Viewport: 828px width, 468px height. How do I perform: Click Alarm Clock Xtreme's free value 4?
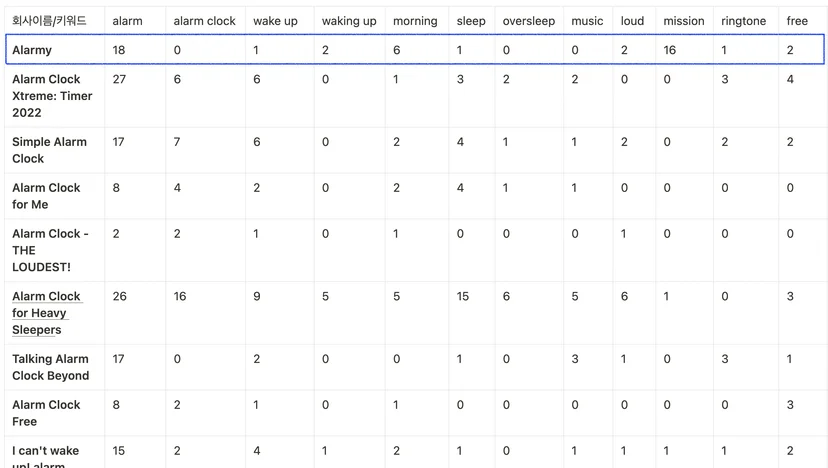pos(790,79)
